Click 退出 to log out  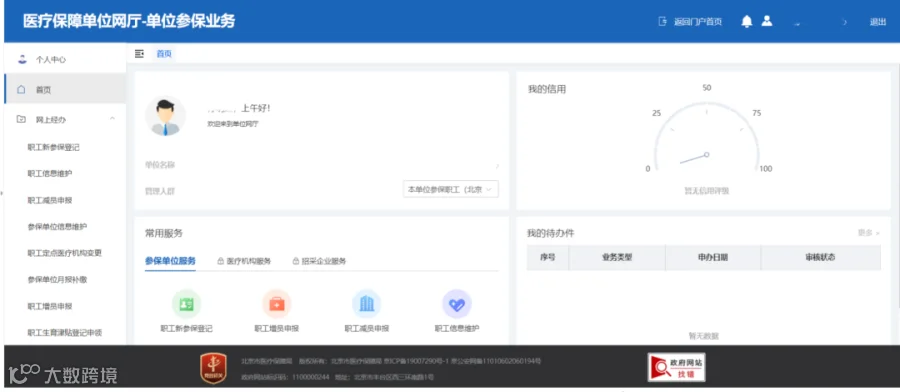(x=878, y=22)
